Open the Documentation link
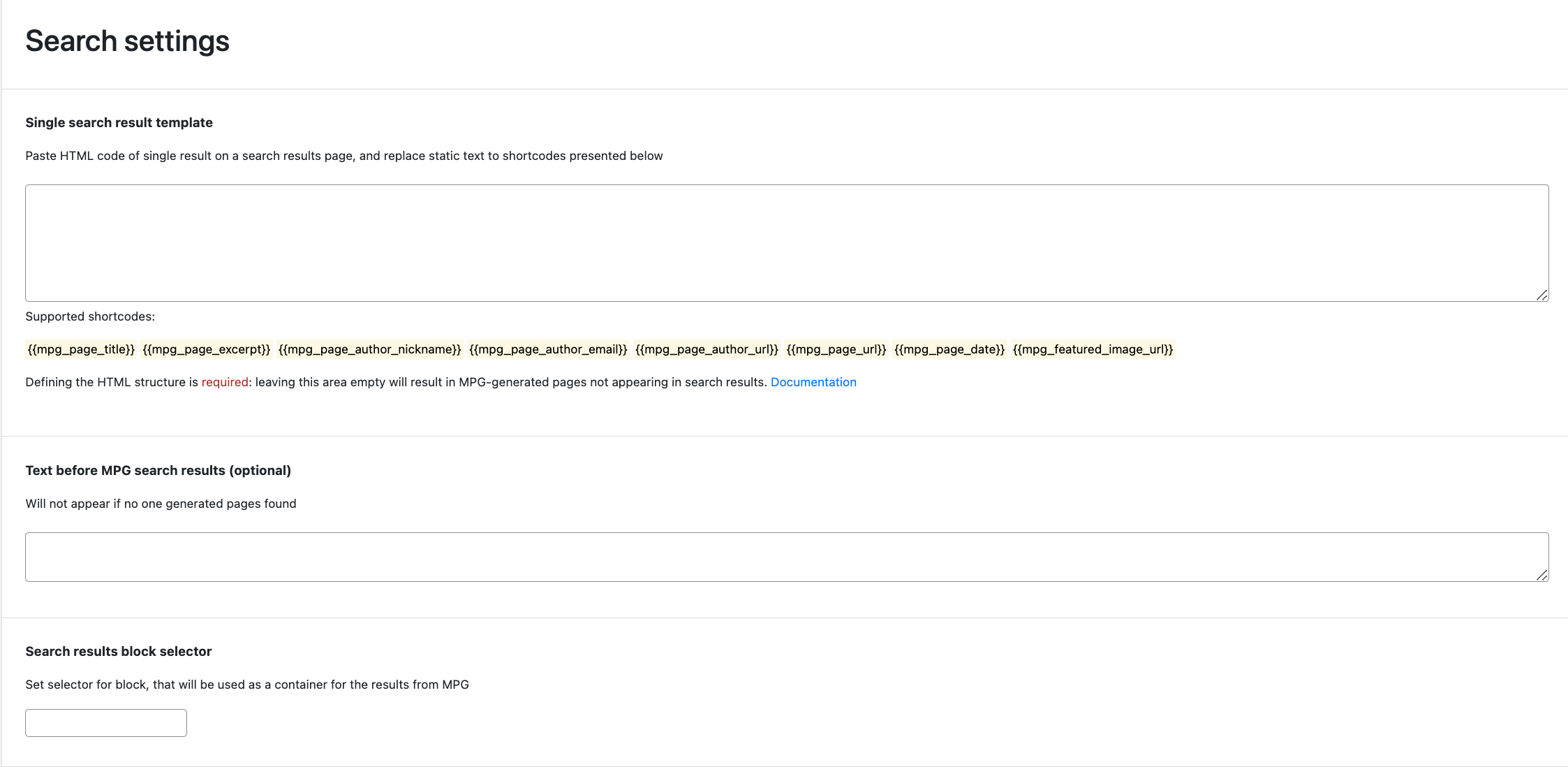 813,382
